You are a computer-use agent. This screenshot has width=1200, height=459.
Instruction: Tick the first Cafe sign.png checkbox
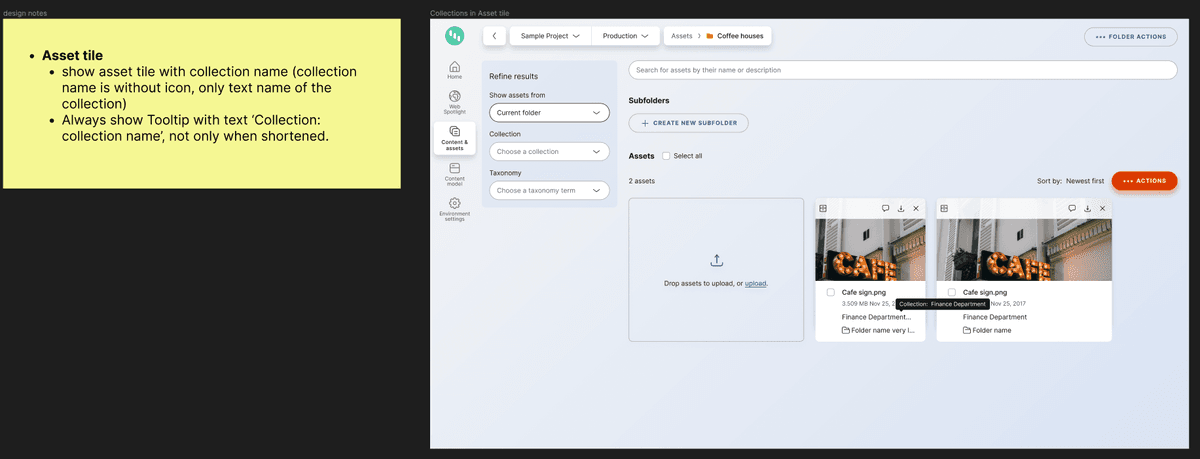pyautogui.click(x=831, y=293)
